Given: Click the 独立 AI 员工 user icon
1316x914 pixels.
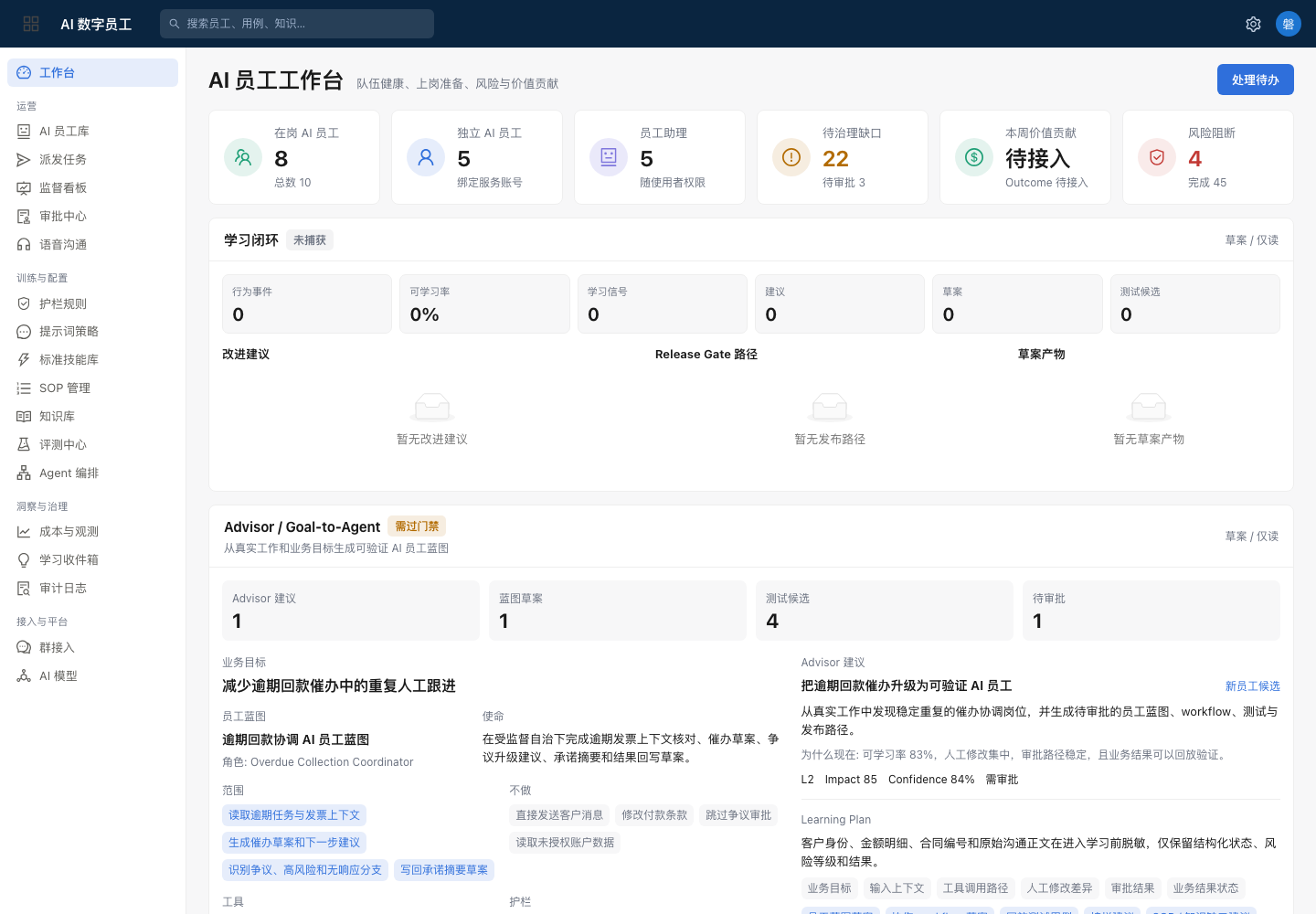Looking at the screenshot, I should pos(426,157).
